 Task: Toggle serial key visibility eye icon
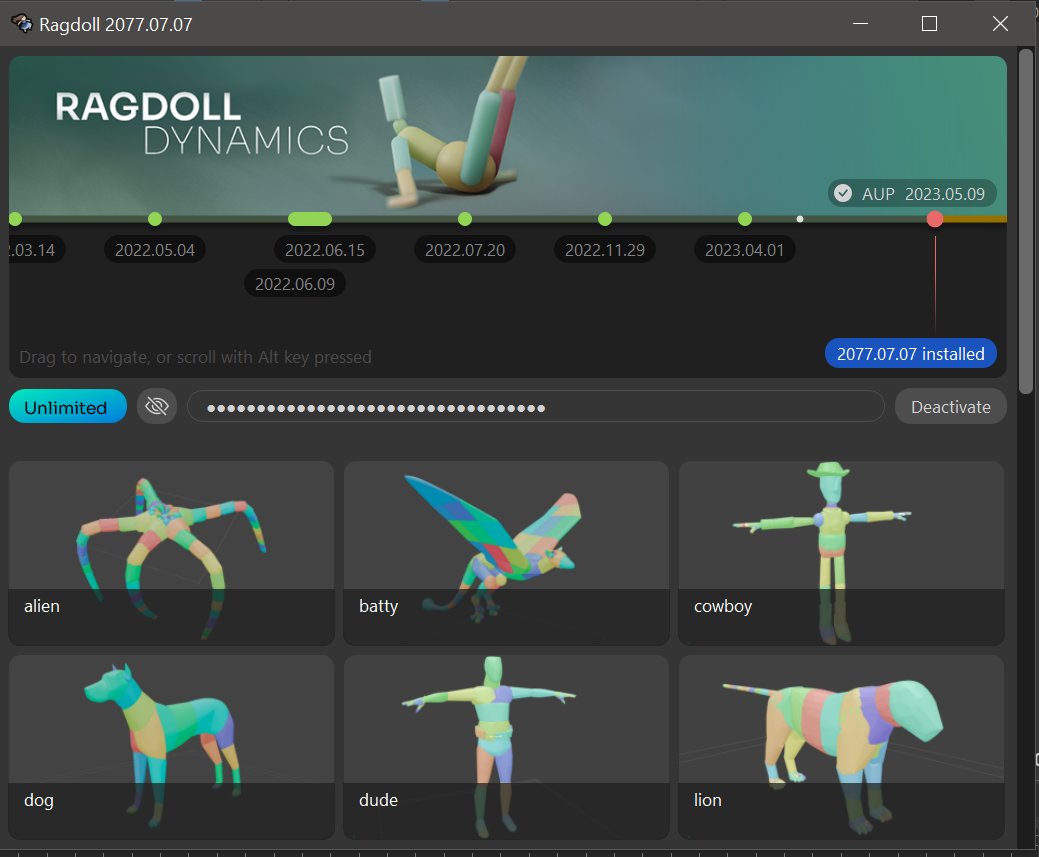(x=156, y=406)
